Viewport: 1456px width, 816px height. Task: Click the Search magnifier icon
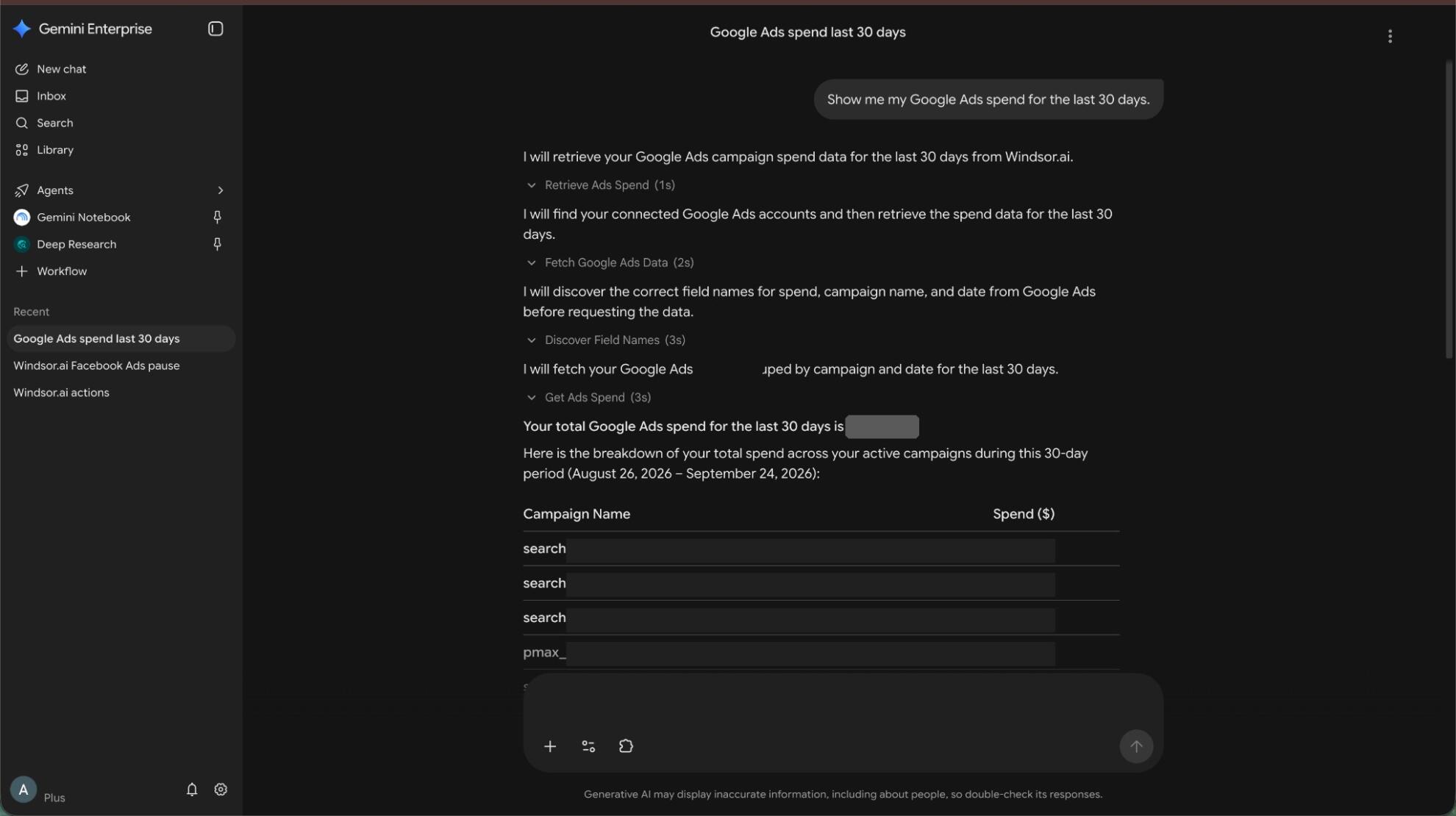point(22,123)
